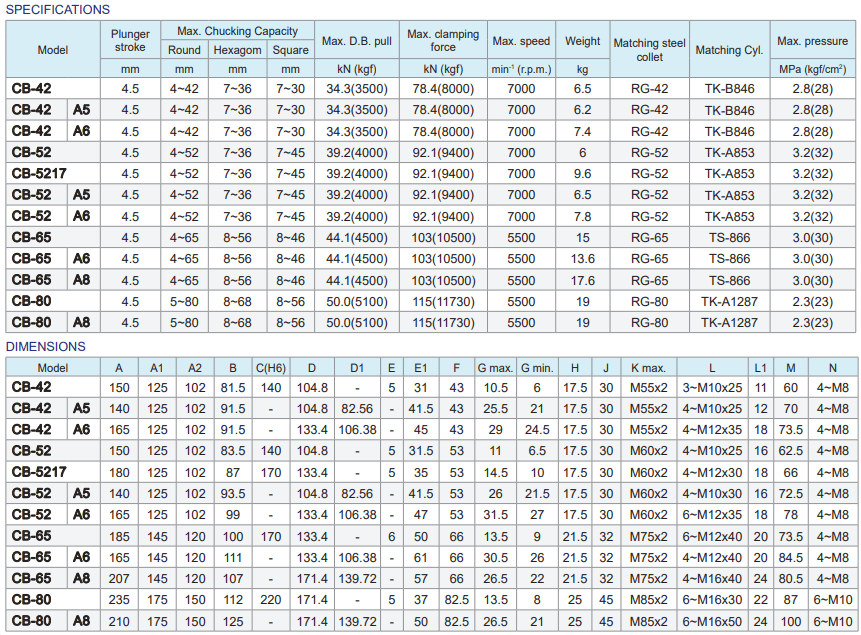The image size is (861, 635).
Task: Click the Max. Chucking Capacity header
Action: [237, 31]
